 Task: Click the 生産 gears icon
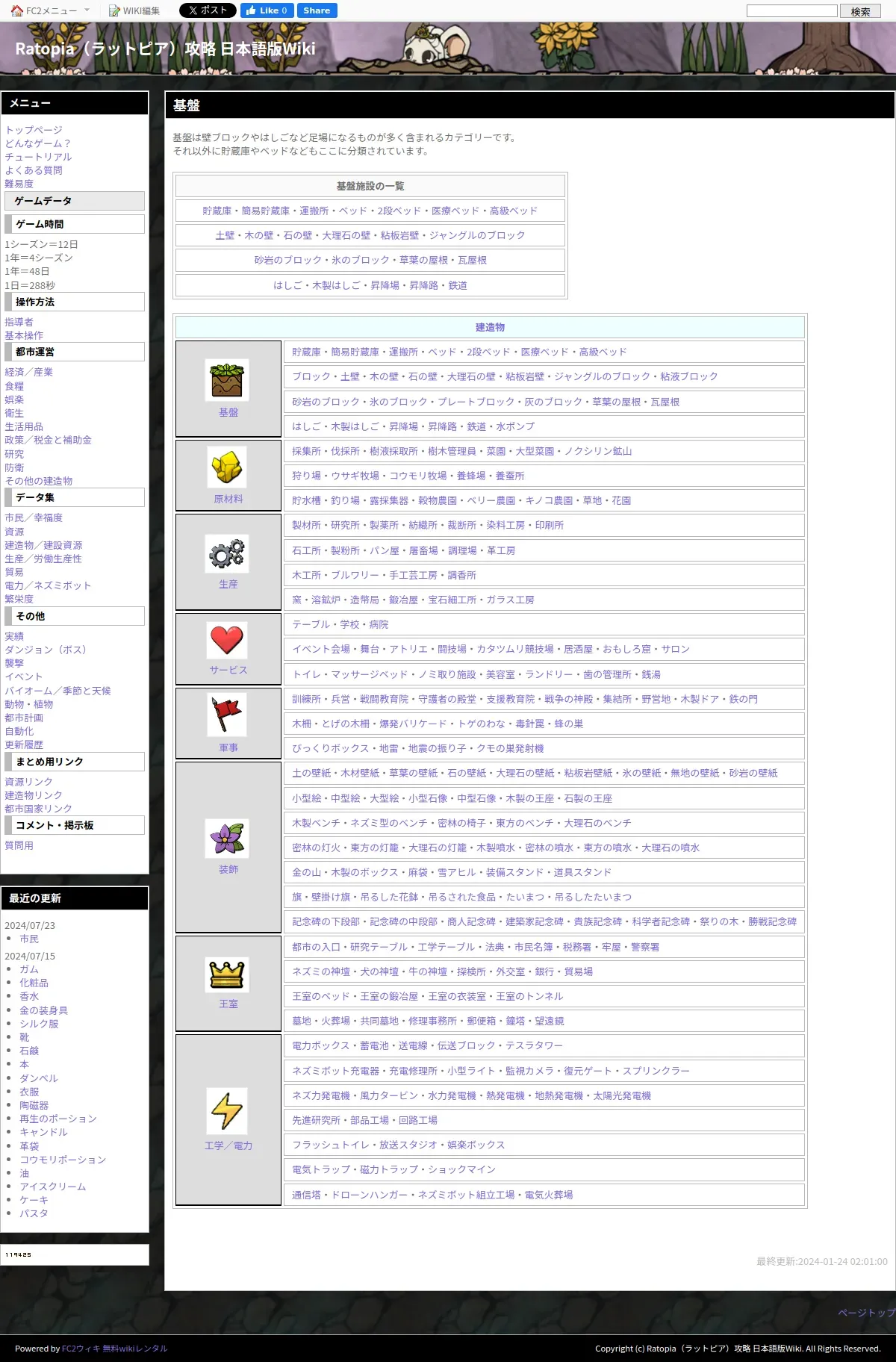[x=227, y=553]
